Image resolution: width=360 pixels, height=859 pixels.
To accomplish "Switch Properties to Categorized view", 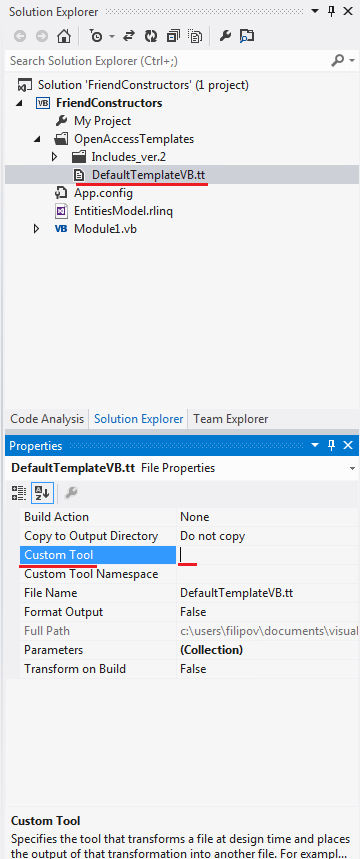I will pyautogui.click(x=19, y=493).
